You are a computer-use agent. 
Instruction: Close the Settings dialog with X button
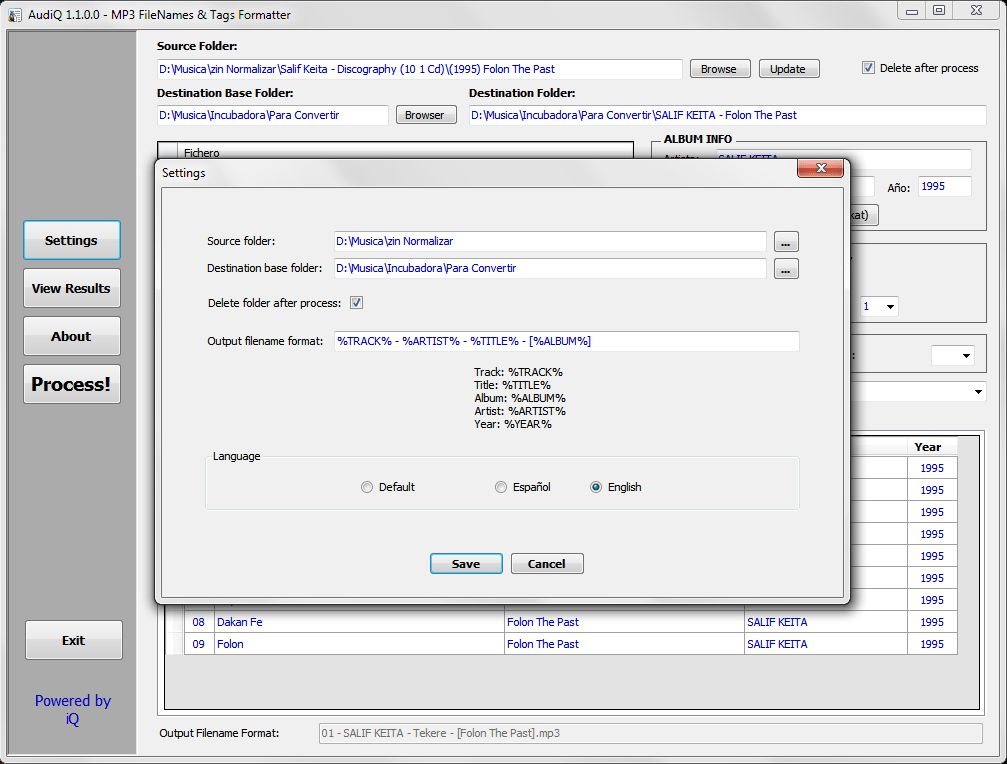[x=820, y=169]
